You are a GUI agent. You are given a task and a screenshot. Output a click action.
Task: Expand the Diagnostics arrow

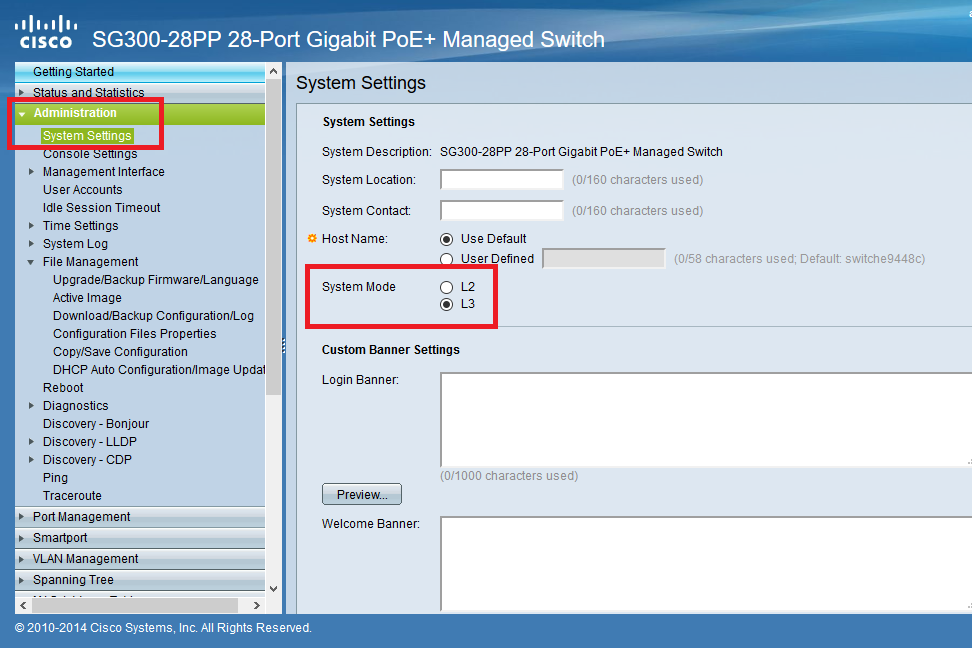coord(32,406)
